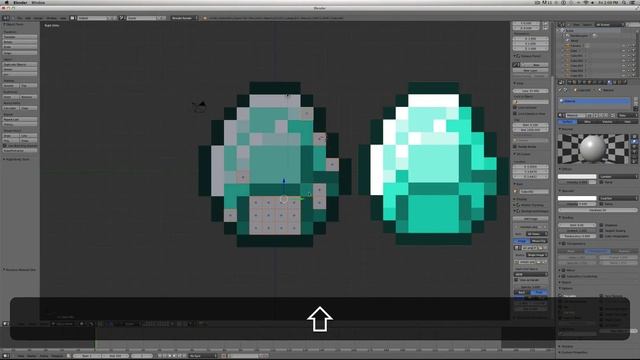Select Surface material type tab

click(x=568, y=122)
